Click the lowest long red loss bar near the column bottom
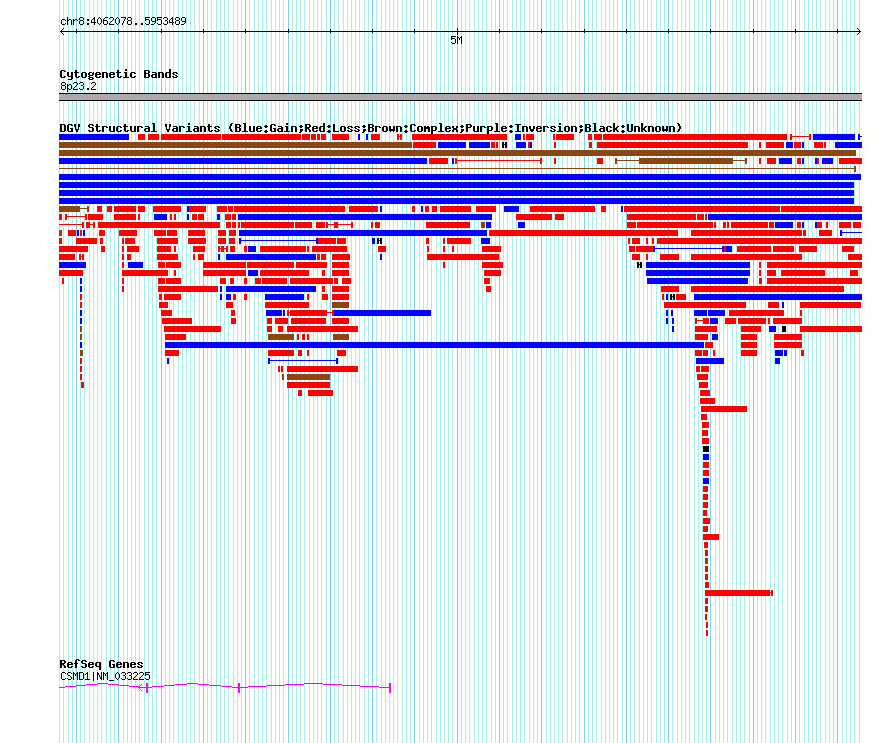890x743 pixels. (738, 593)
